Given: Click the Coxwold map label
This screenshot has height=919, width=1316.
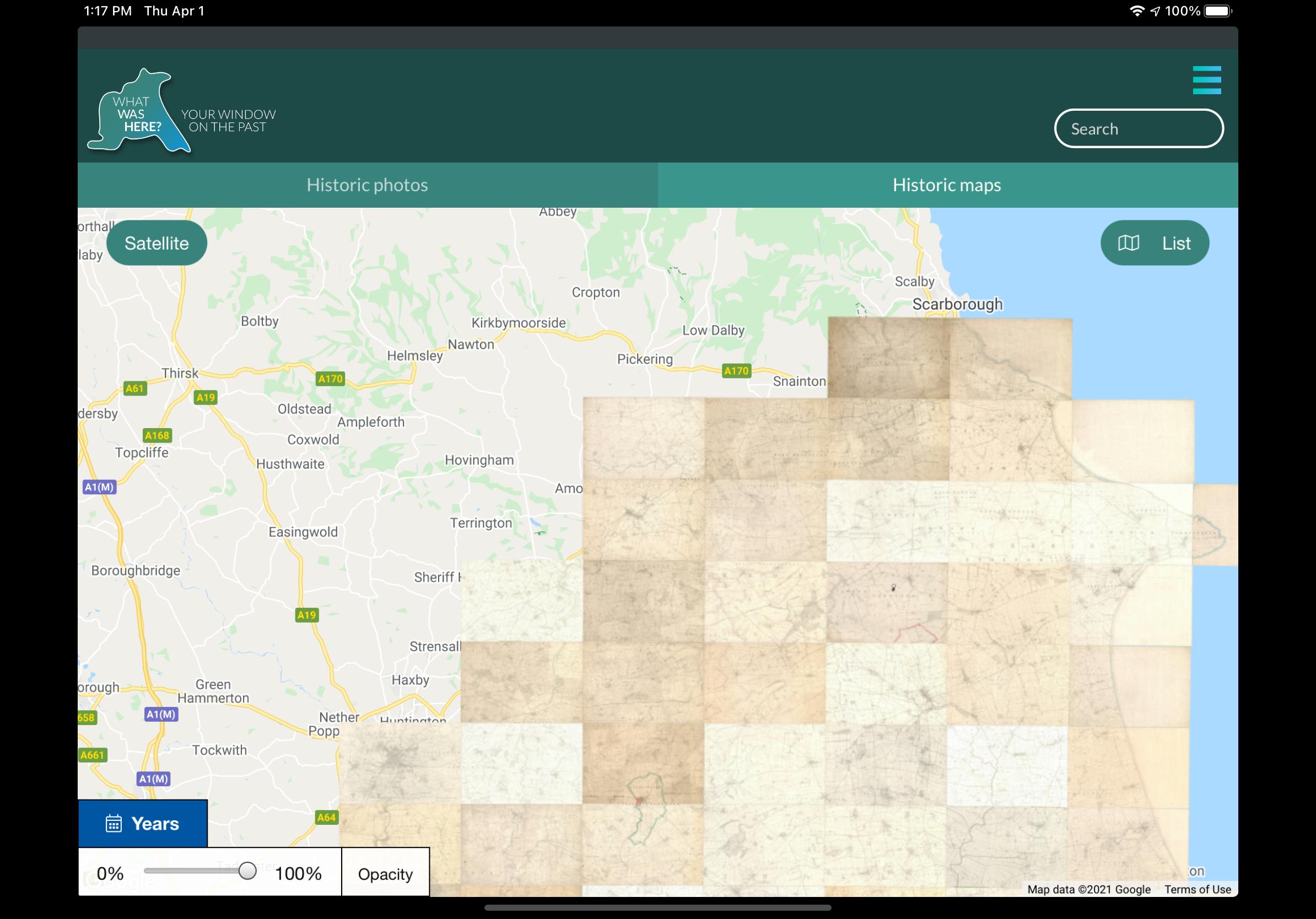Looking at the screenshot, I should pyautogui.click(x=314, y=440).
